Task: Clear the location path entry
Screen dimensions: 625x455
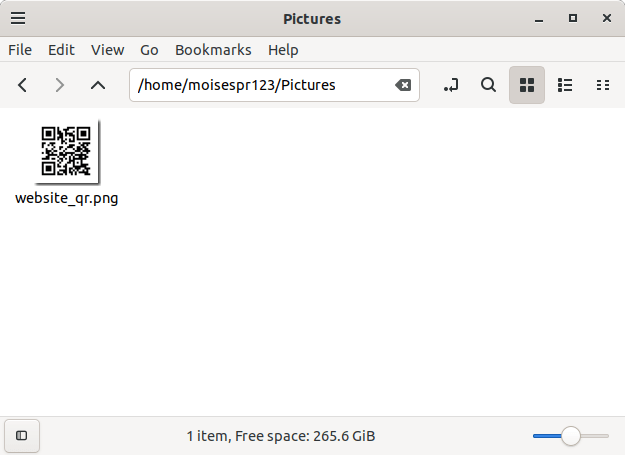Action: (403, 85)
